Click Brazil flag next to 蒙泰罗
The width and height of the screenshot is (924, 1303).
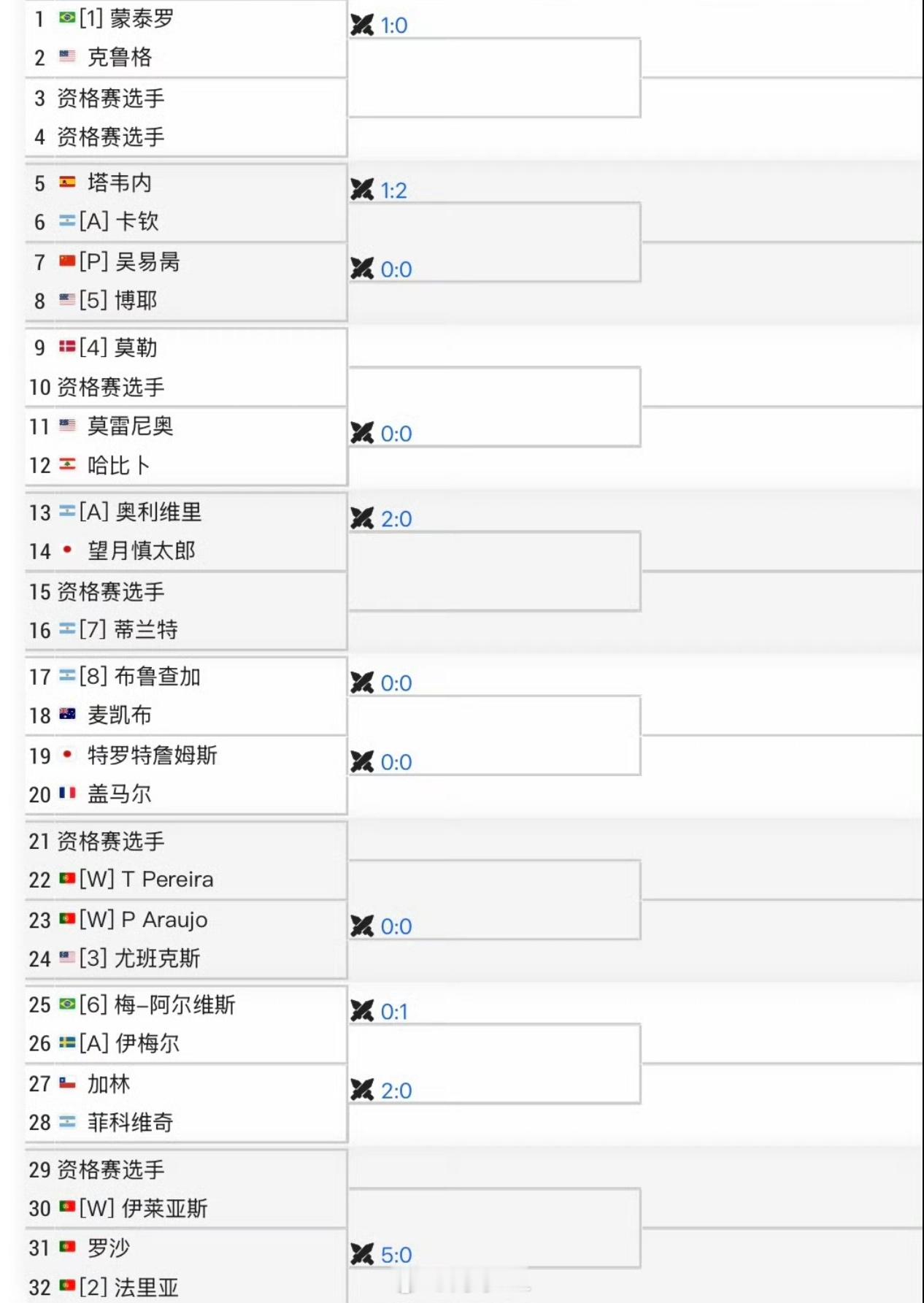67,18
